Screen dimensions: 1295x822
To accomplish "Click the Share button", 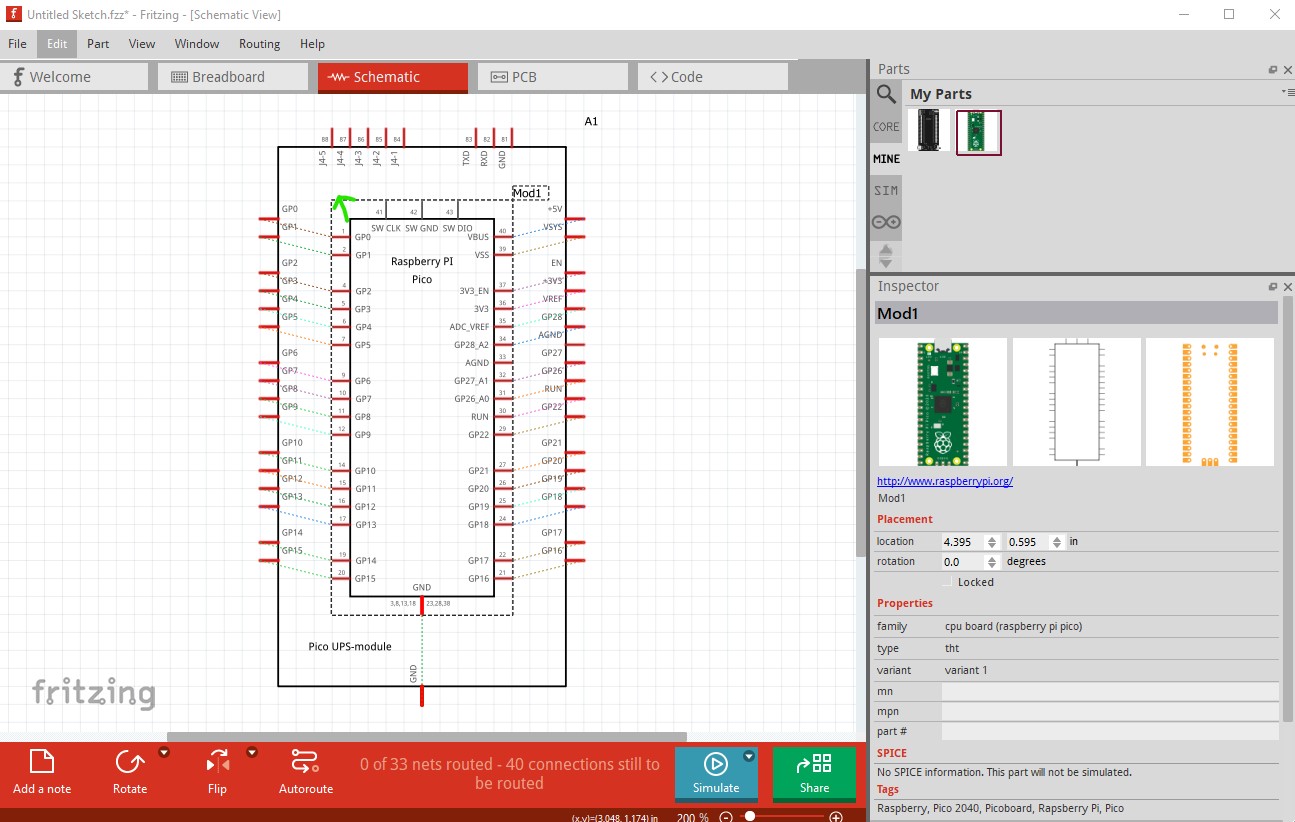I will (814, 774).
